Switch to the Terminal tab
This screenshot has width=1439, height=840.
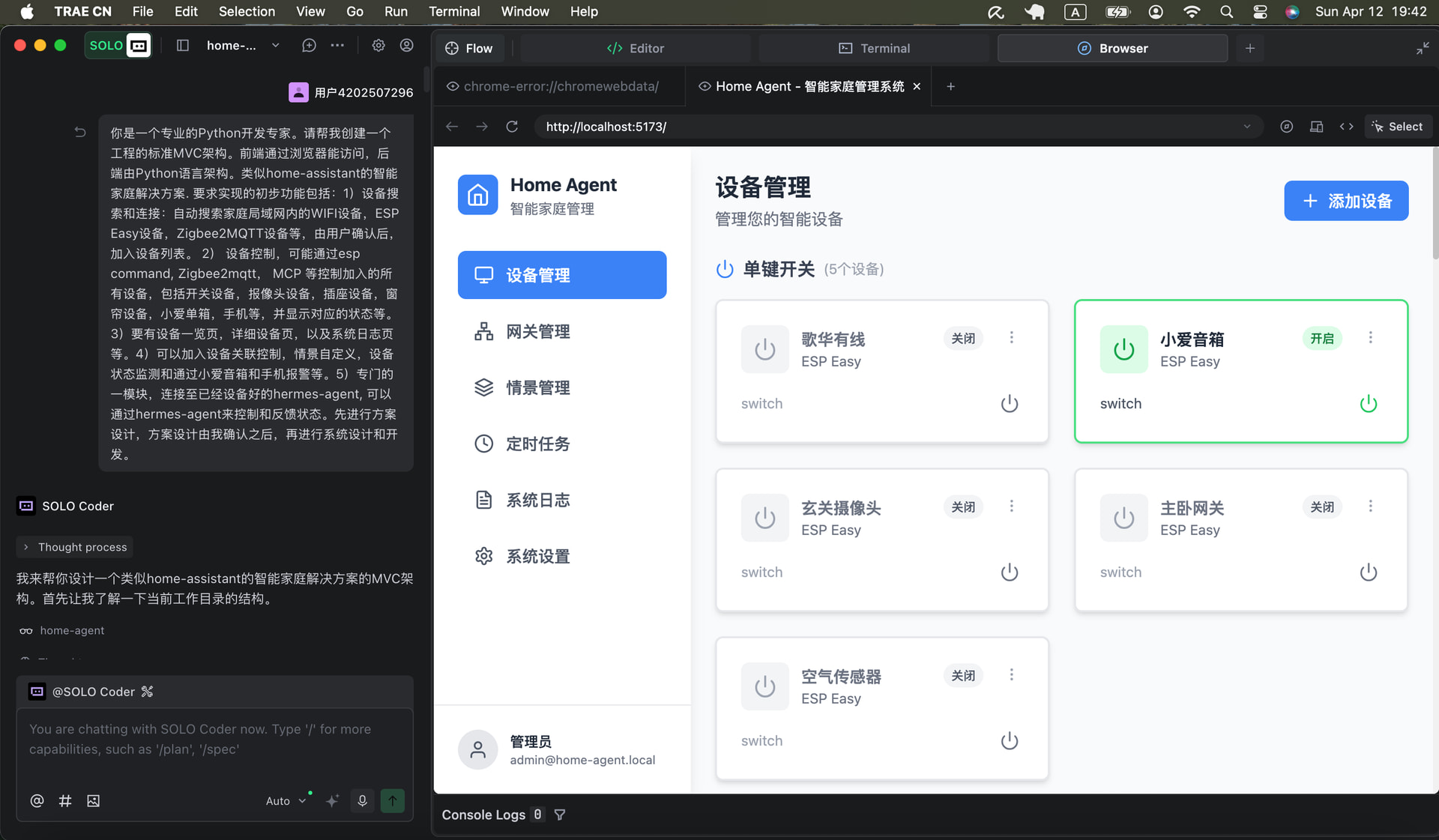coord(874,48)
